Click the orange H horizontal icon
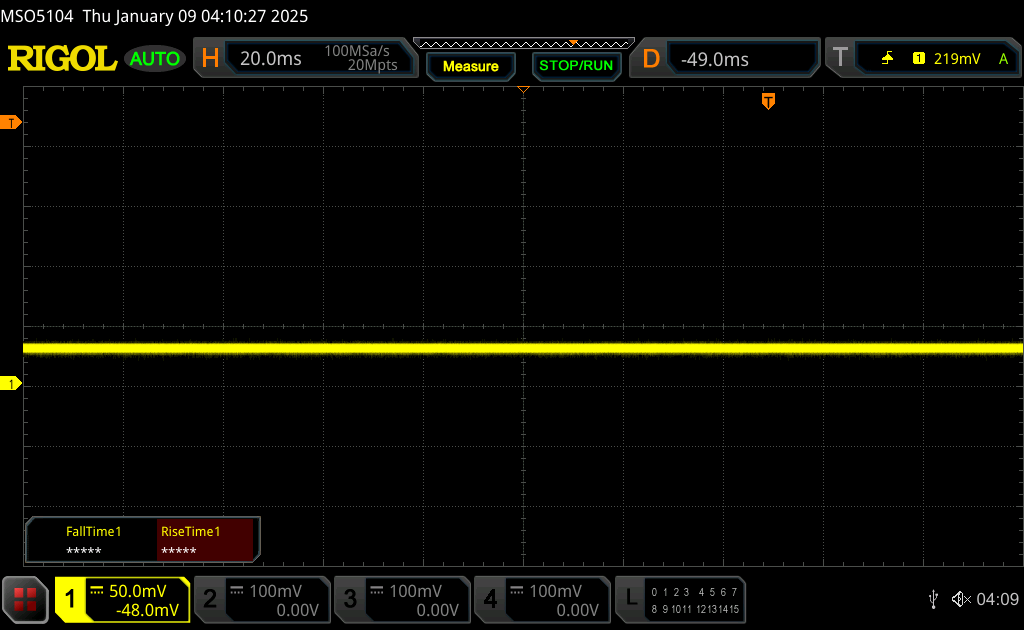The height and width of the screenshot is (630, 1024). pos(210,59)
